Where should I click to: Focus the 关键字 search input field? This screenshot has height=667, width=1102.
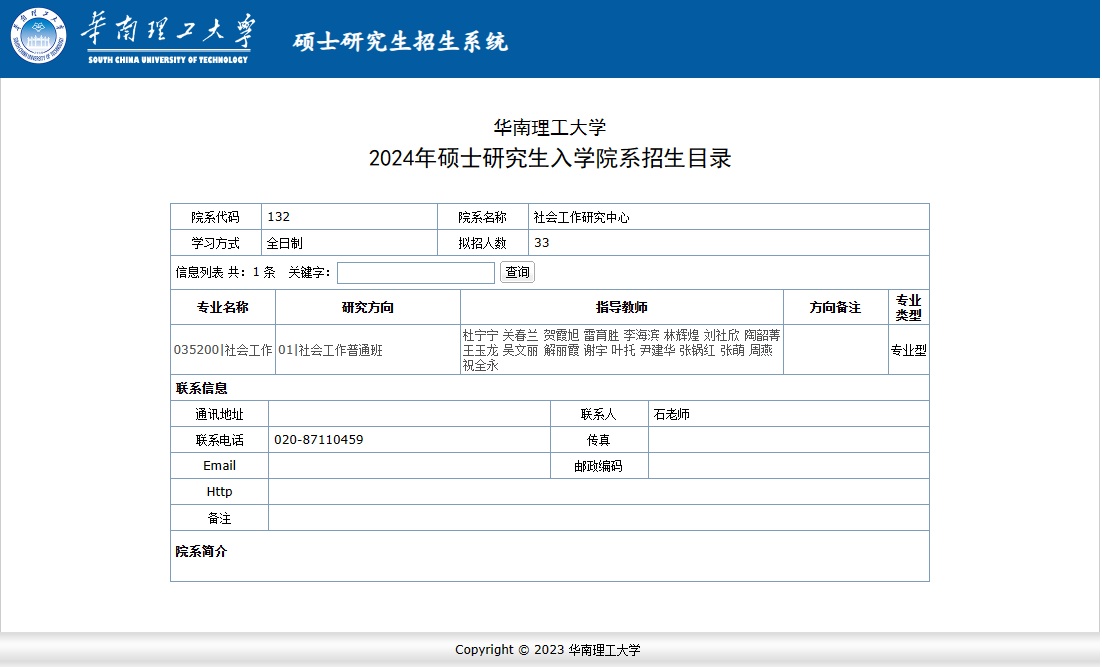point(415,273)
